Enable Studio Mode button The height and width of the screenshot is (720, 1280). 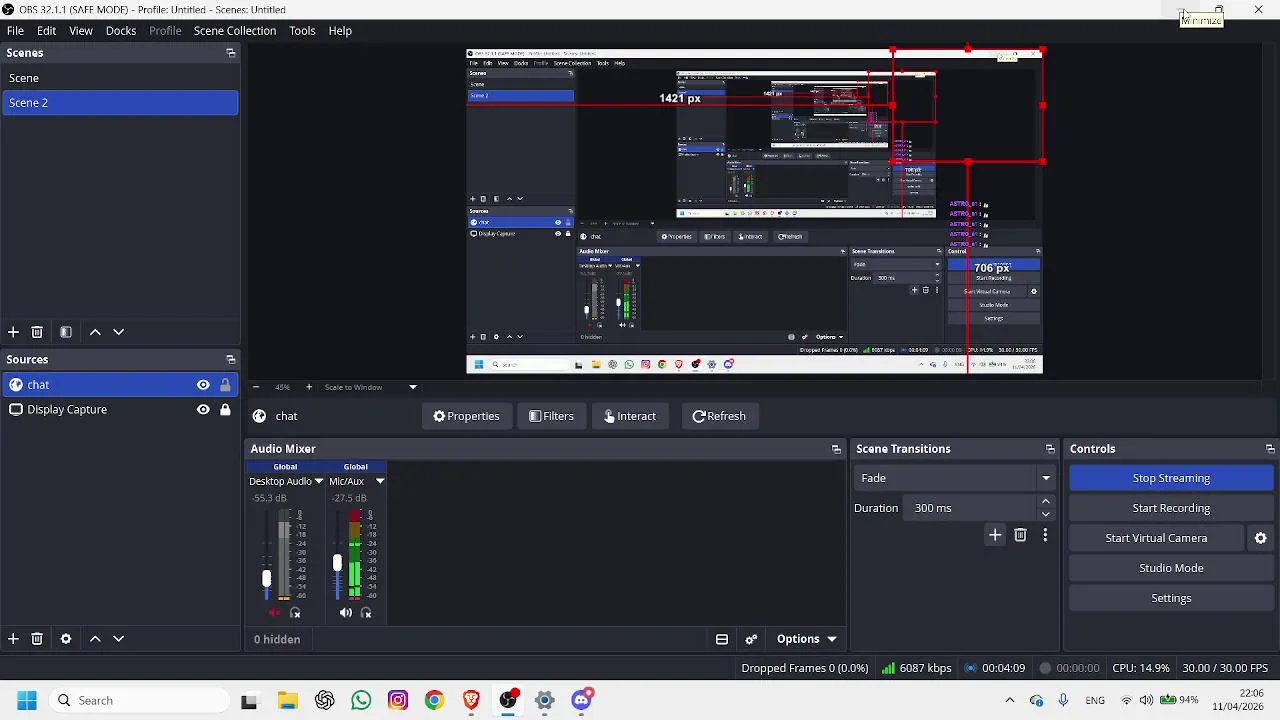pyautogui.click(x=1171, y=568)
